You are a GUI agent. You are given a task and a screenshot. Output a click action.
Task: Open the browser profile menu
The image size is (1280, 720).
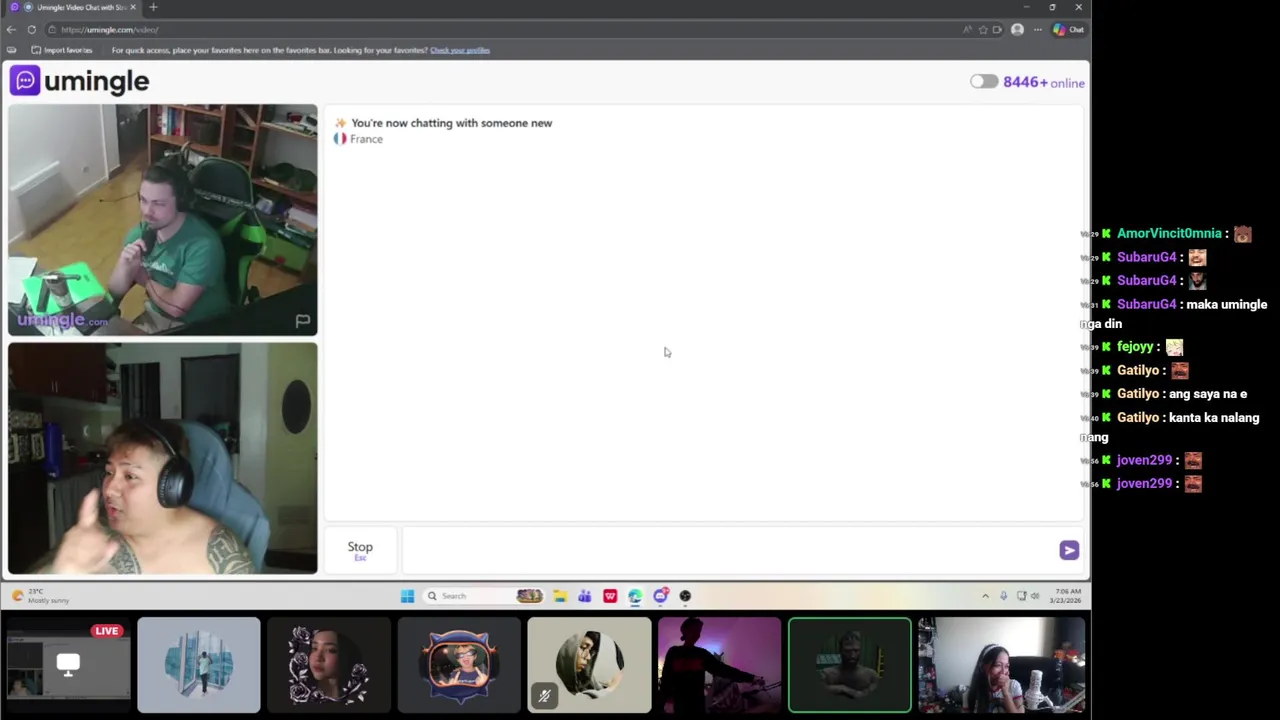(x=1017, y=30)
